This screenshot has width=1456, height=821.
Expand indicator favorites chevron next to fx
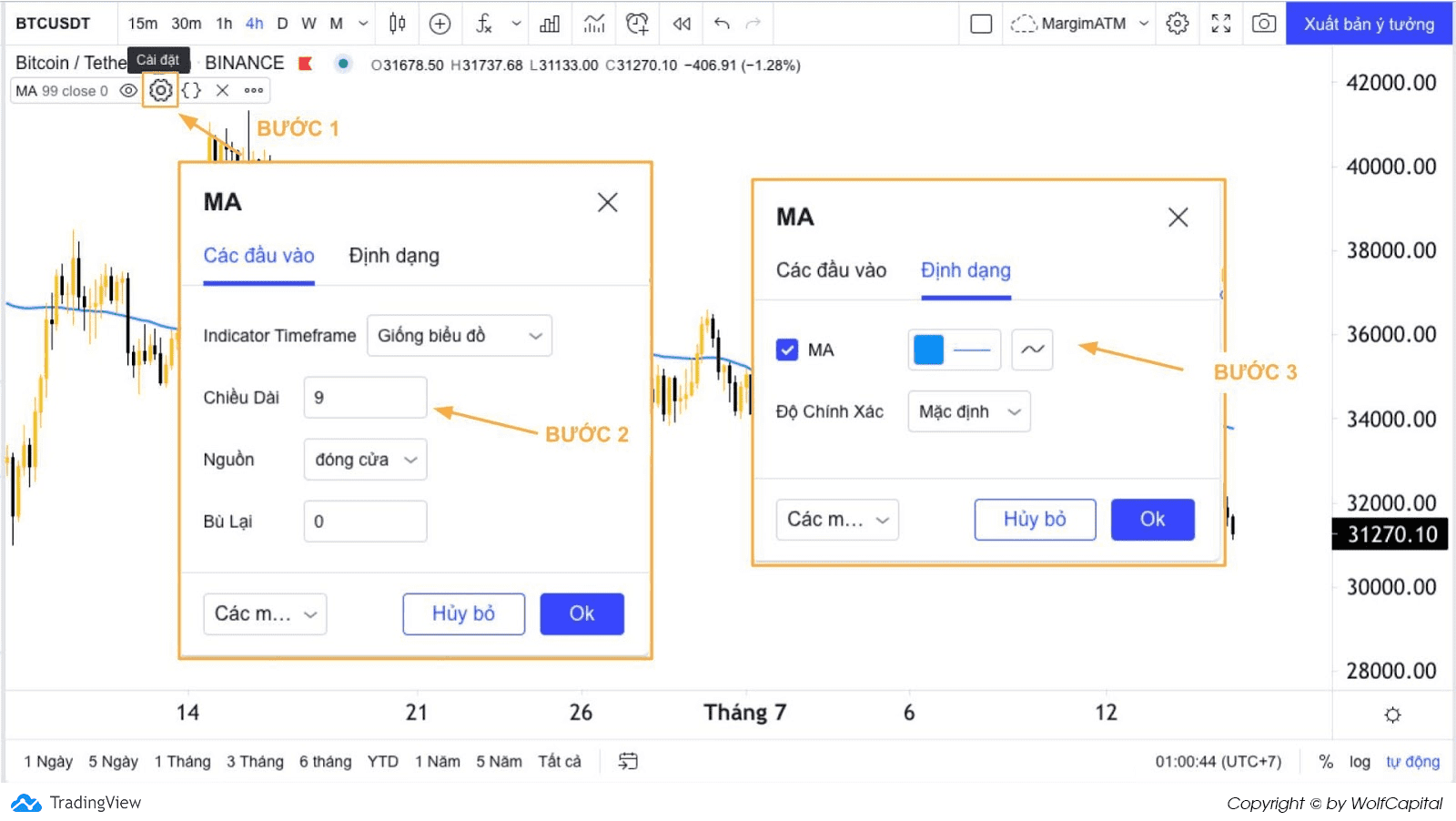click(516, 24)
